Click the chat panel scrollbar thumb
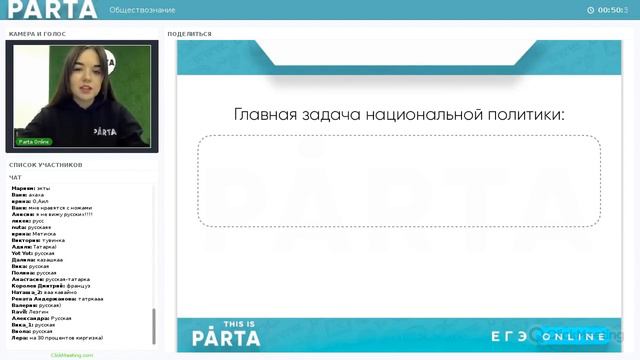This screenshot has height=360, width=640. pos(154,327)
